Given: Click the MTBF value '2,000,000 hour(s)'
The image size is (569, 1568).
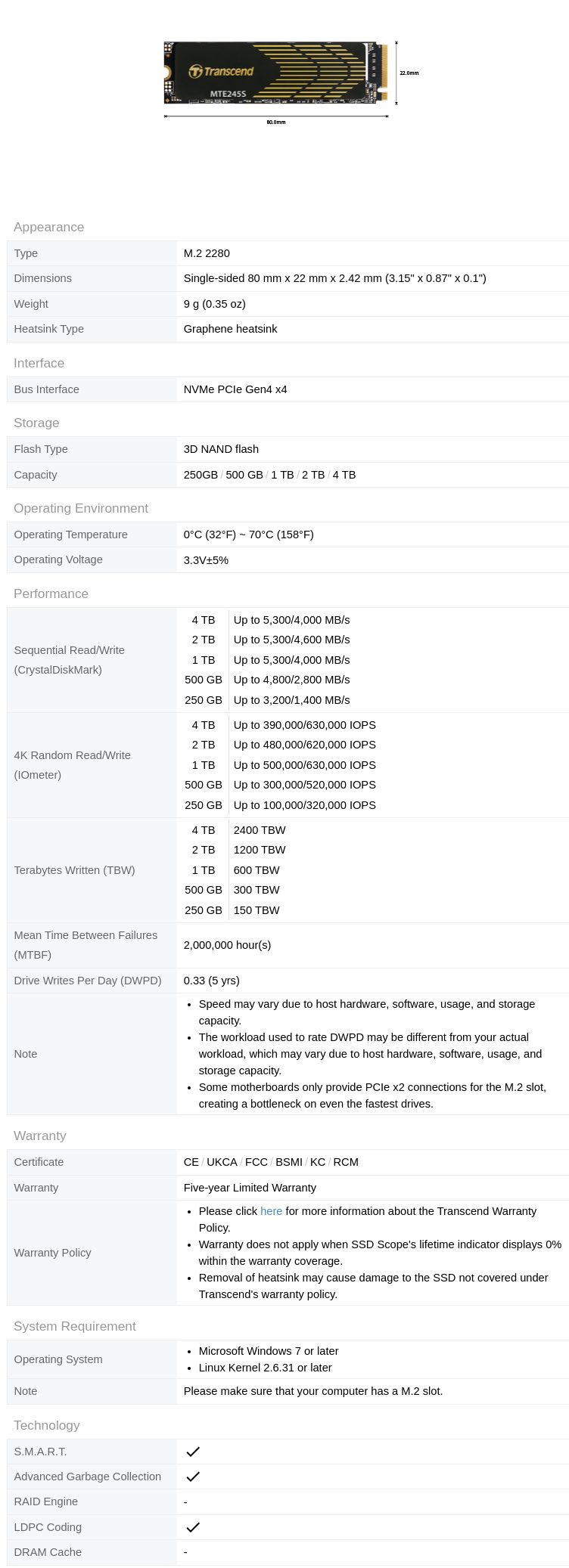Looking at the screenshot, I should click(227, 945).
